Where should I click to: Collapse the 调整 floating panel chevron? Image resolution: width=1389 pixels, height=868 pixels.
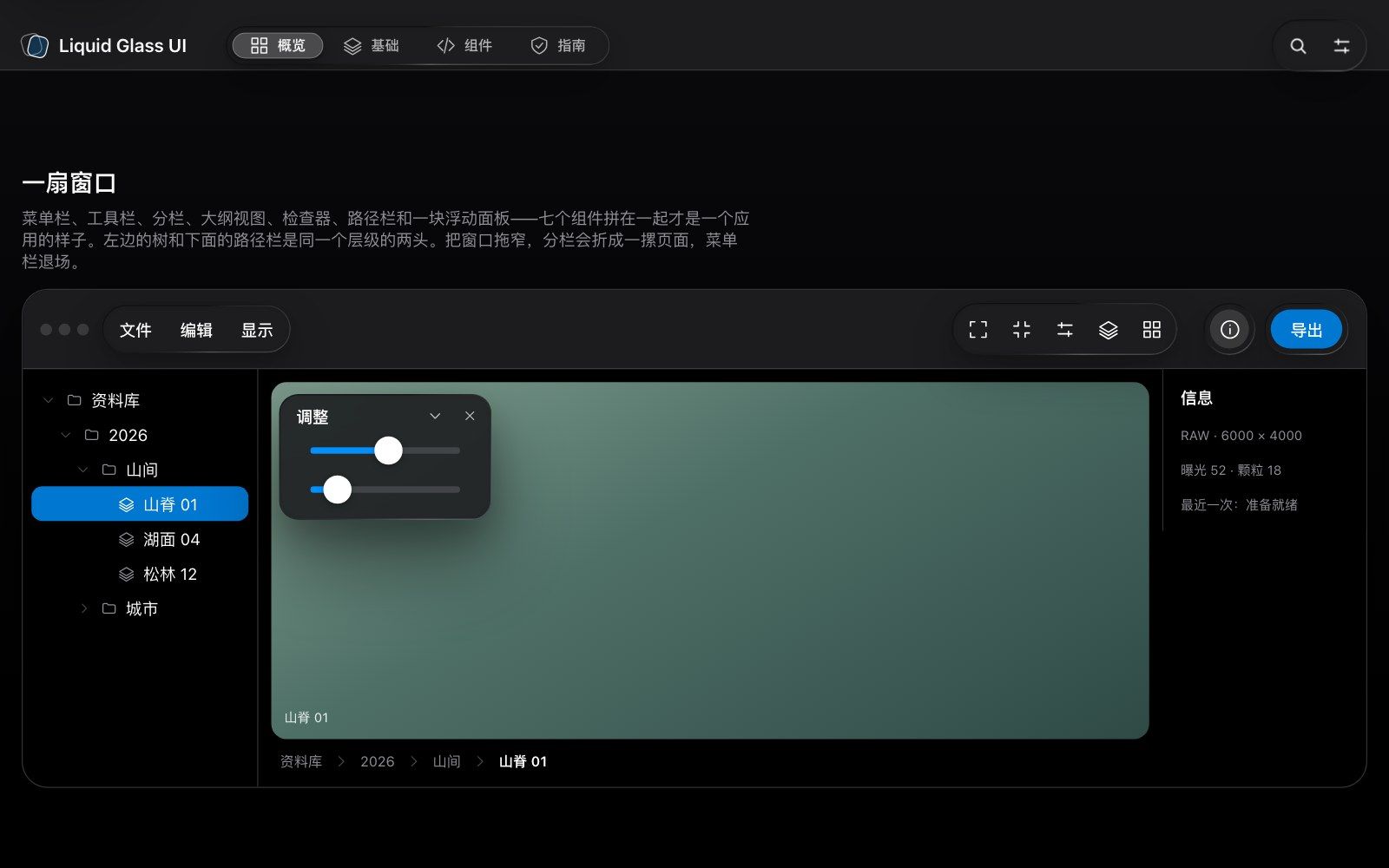tap(435, 416)
